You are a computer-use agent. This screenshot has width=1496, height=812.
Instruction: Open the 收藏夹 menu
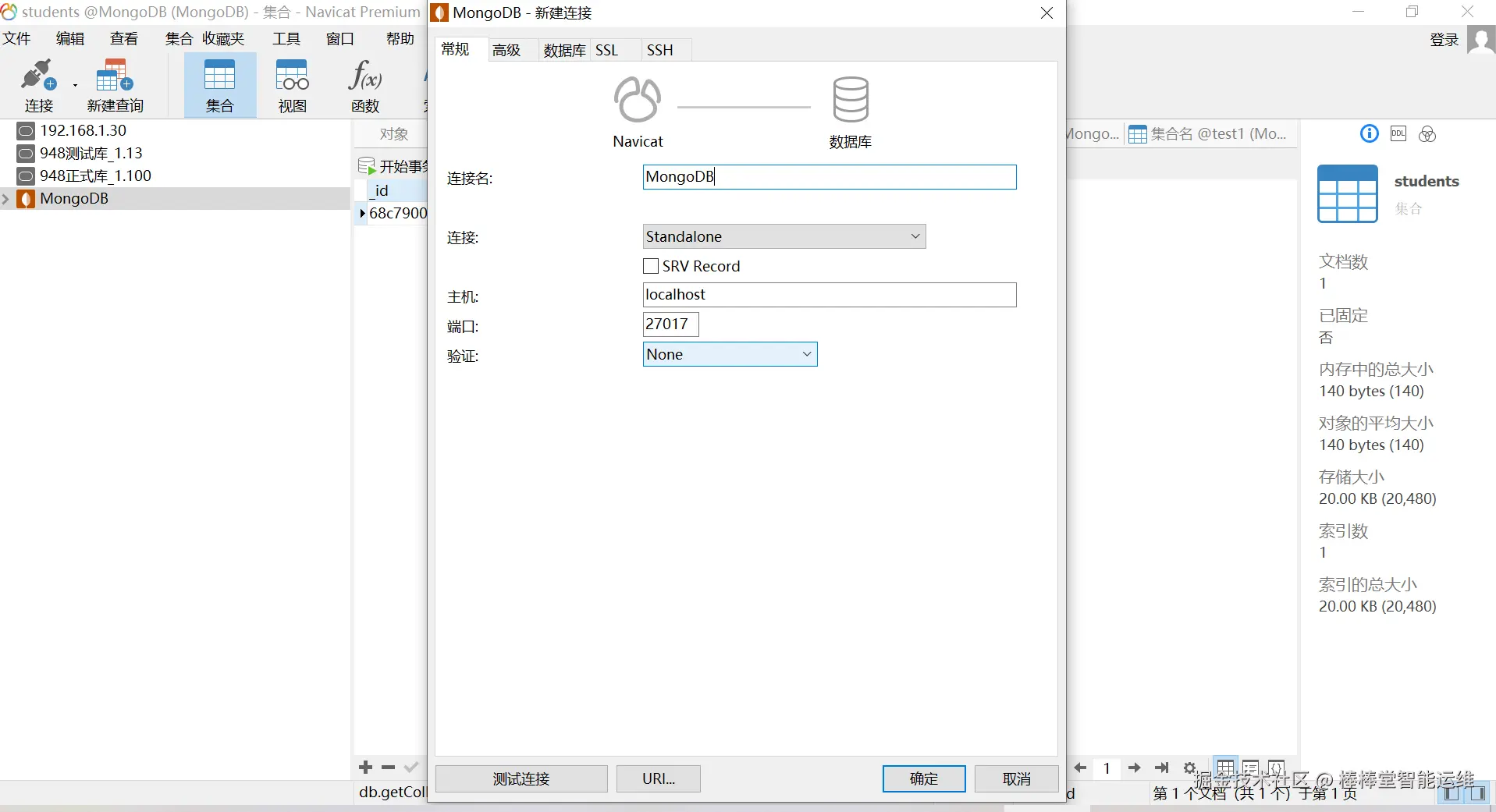pos(224,39)
